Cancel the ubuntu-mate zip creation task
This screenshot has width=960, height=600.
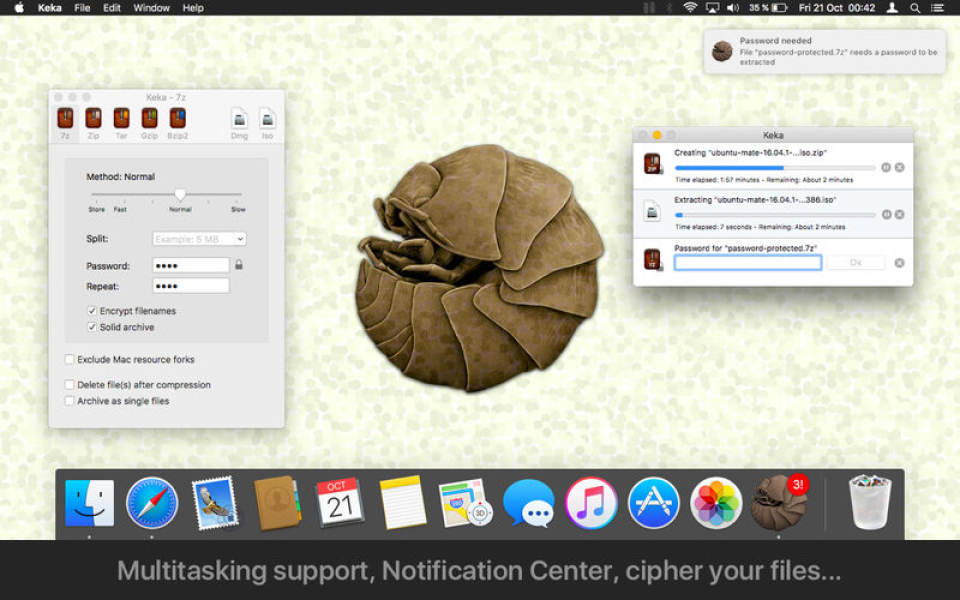(899, 167)
